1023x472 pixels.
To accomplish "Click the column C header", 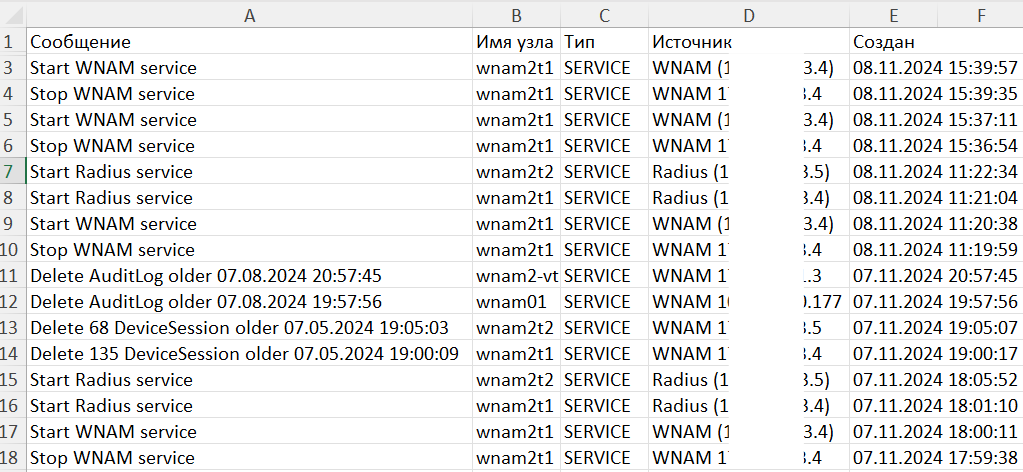I will [604, 15].
